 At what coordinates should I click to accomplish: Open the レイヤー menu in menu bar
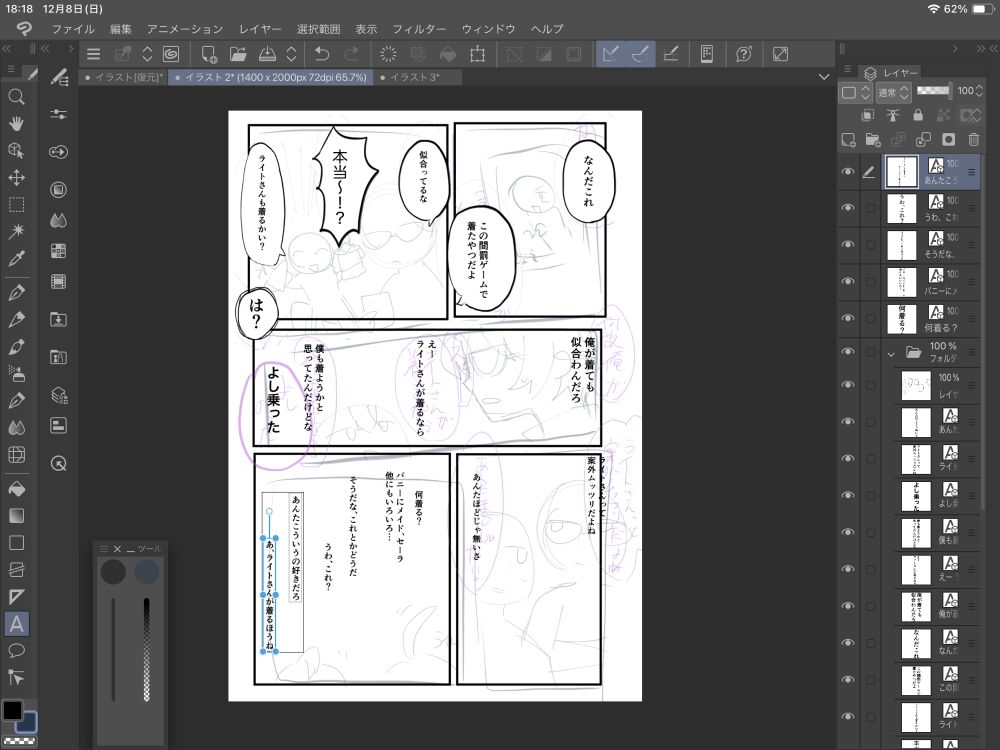pos(260,29)
